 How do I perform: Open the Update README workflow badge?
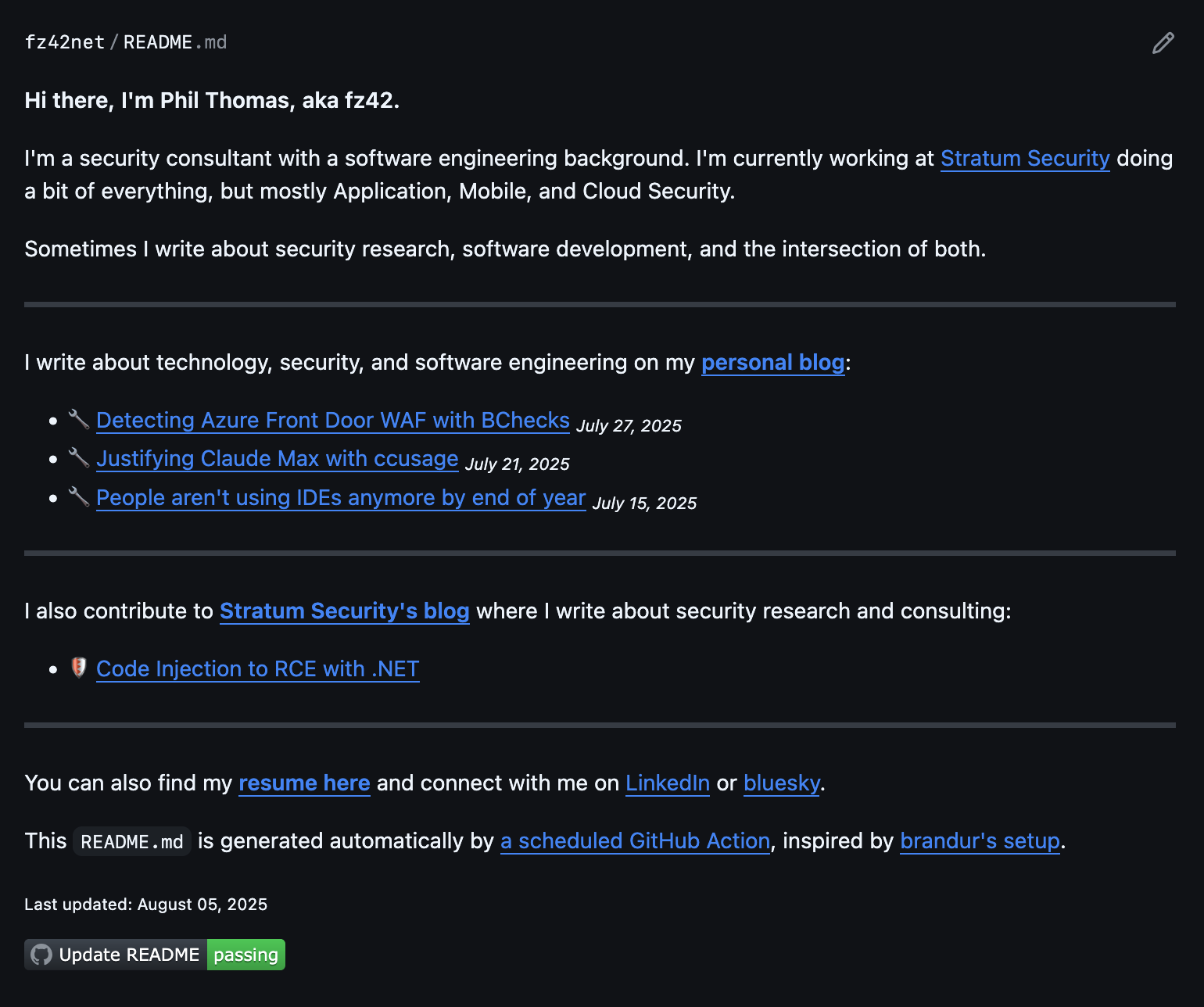click(x=129, y=955)
